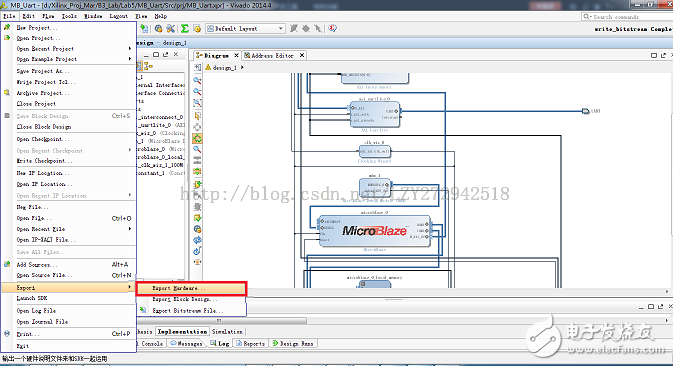Click the green Sigma toolbar icon
This screenshot has width=673, height=366.
tap(185, 28)
